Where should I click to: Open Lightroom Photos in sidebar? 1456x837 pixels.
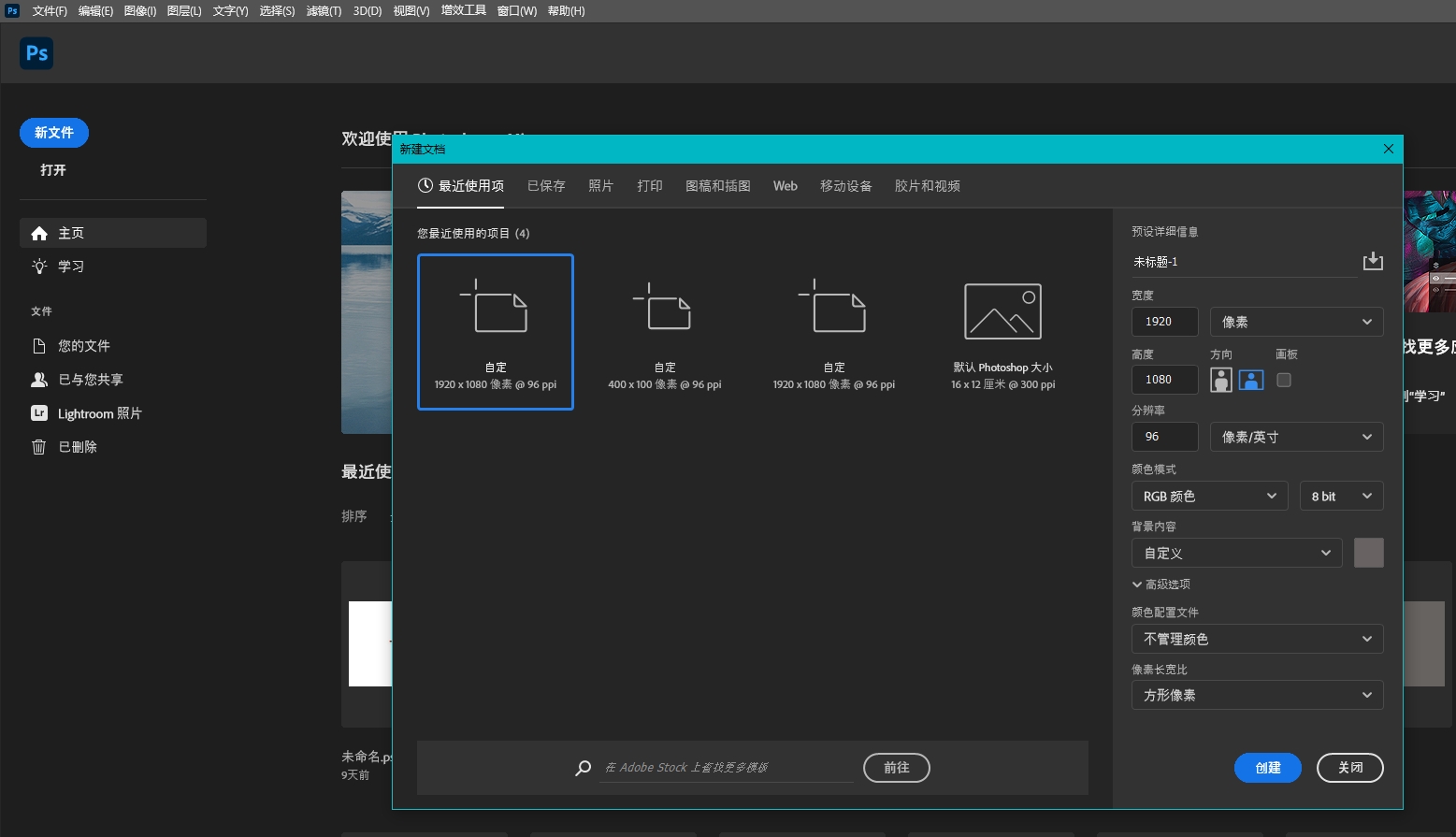(99, 413)
